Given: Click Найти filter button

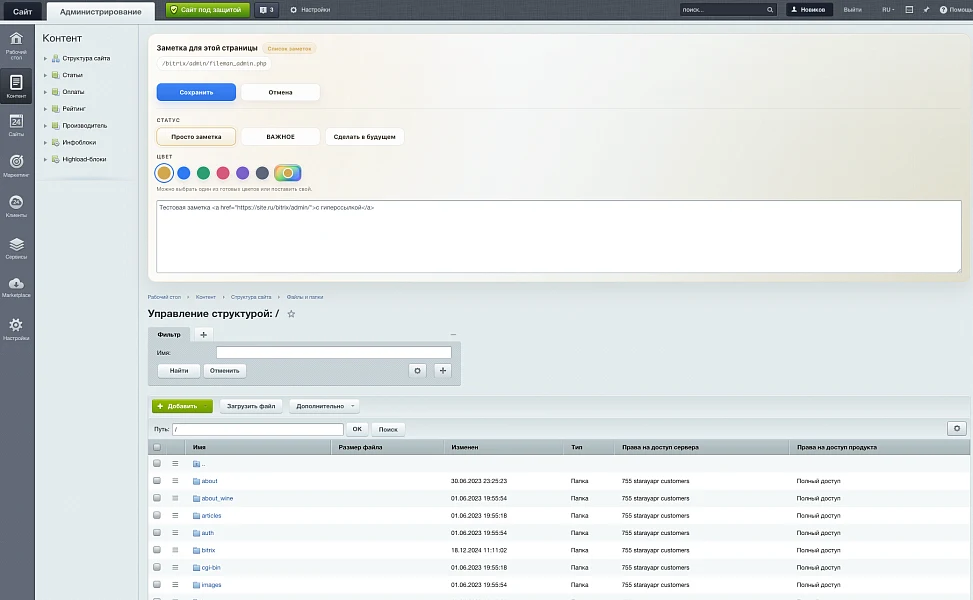Looking at the screenshot, I should tap(179, 370).
